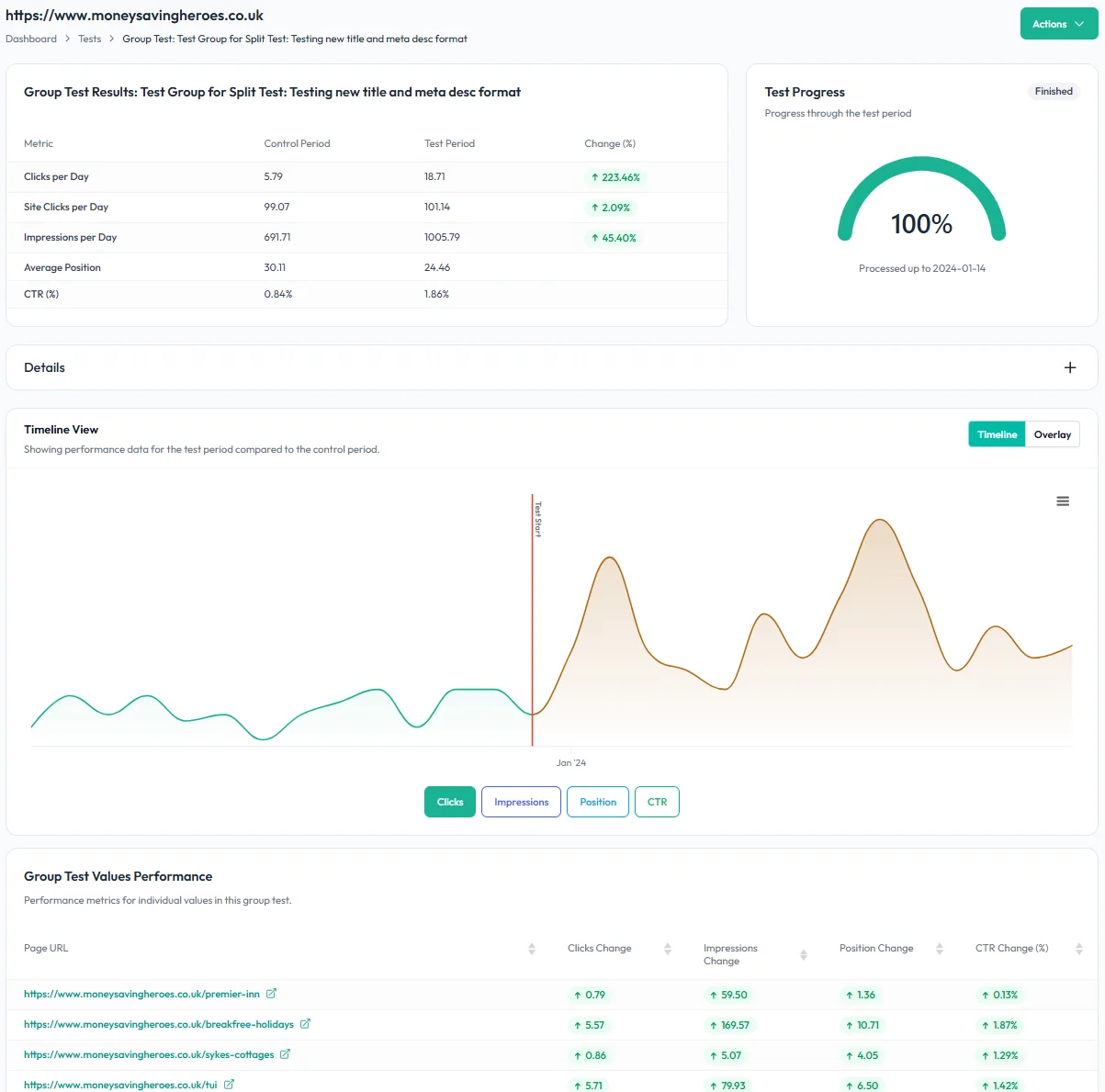Screen dimensions: 1105x1092
Task: Select the Impressions metric for the chart
Action: point(520,801)
